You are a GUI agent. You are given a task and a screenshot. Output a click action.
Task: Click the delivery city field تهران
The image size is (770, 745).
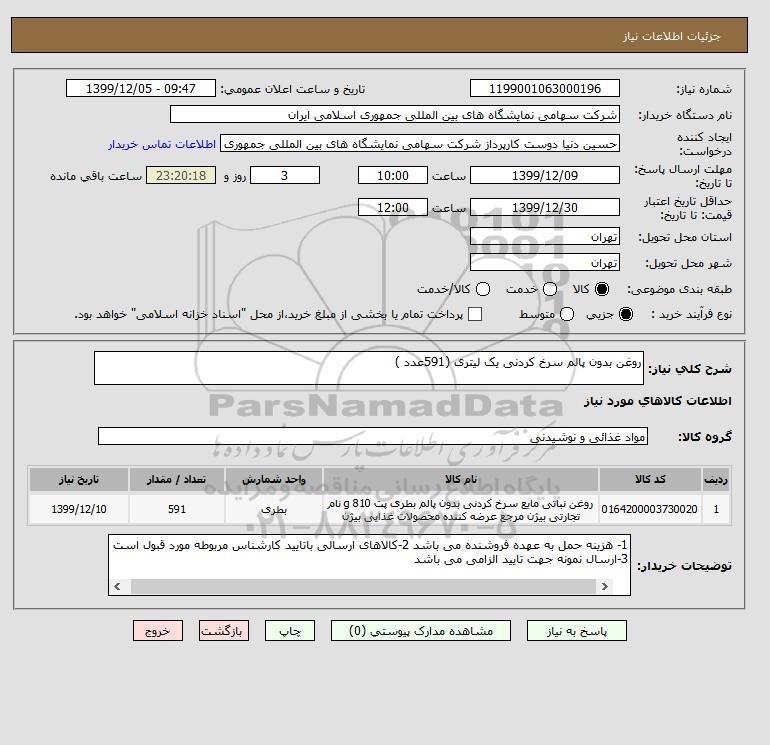click(545, 262)
